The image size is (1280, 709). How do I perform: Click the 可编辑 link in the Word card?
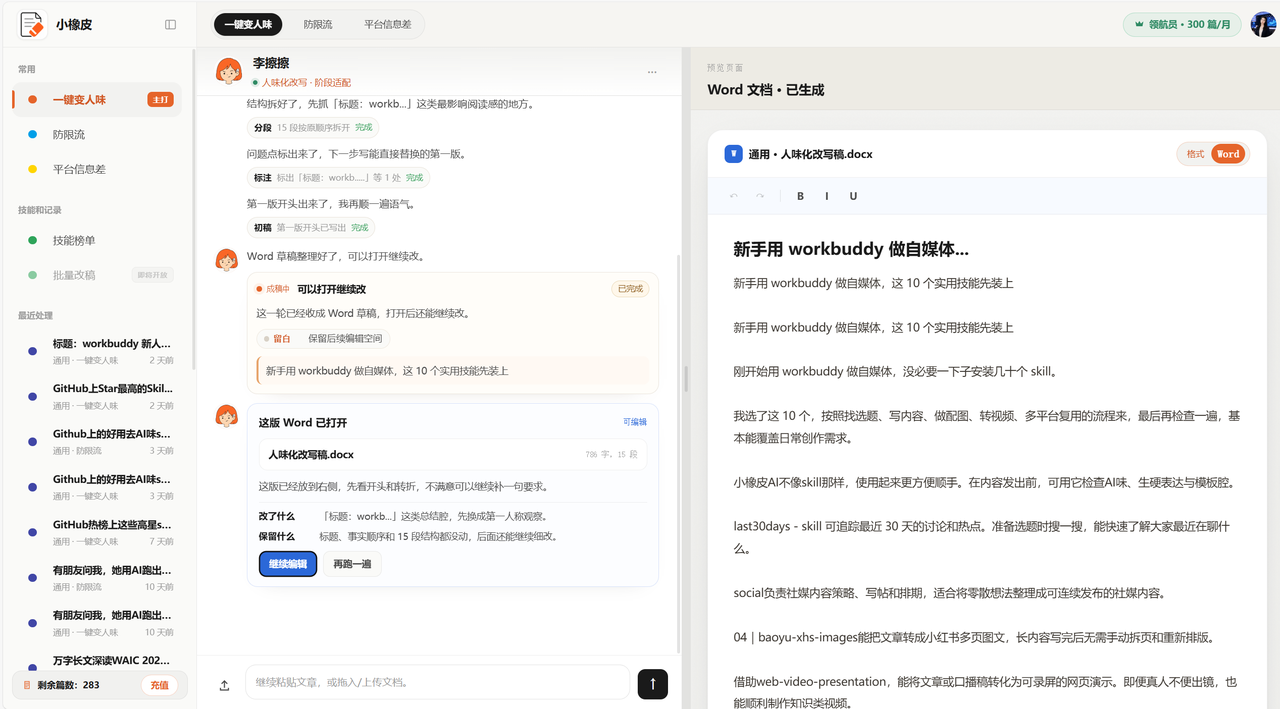point(635,422)
